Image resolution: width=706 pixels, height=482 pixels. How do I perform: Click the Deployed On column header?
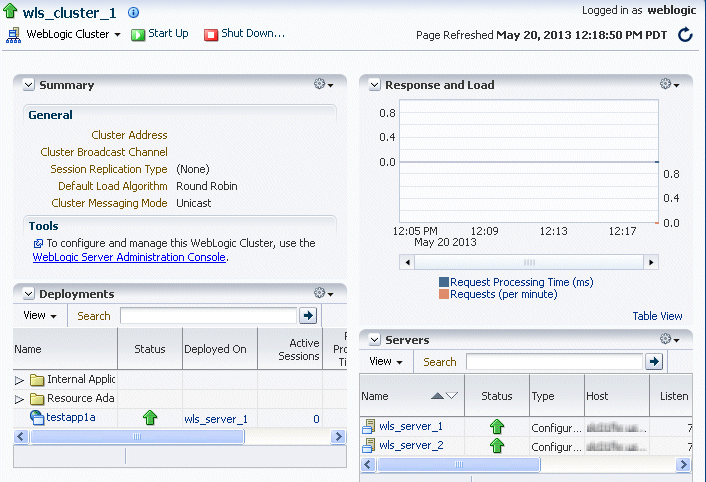tap(220, 349)
